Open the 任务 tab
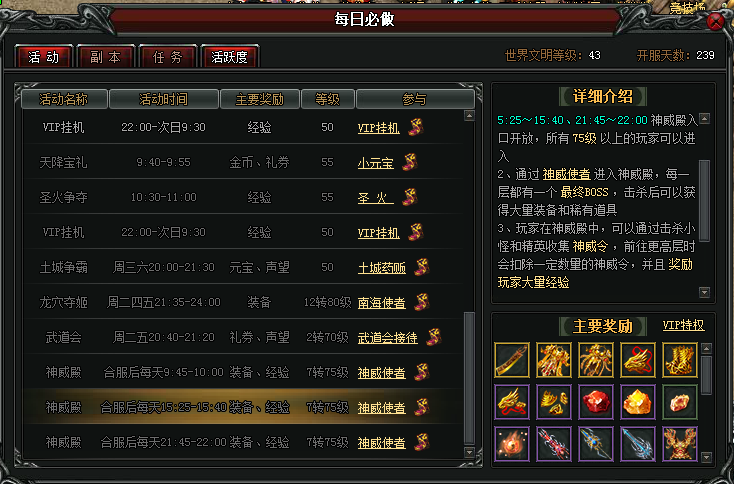Screen dimensions: 734x484 [x=168, y=57]
